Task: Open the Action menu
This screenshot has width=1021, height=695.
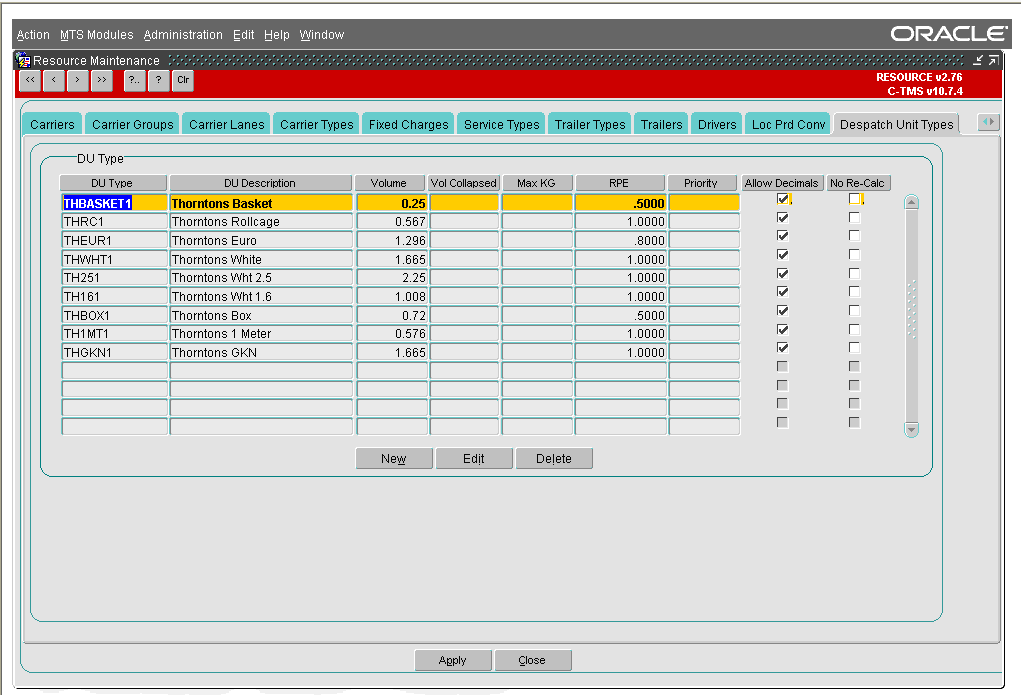Action: 33,35
